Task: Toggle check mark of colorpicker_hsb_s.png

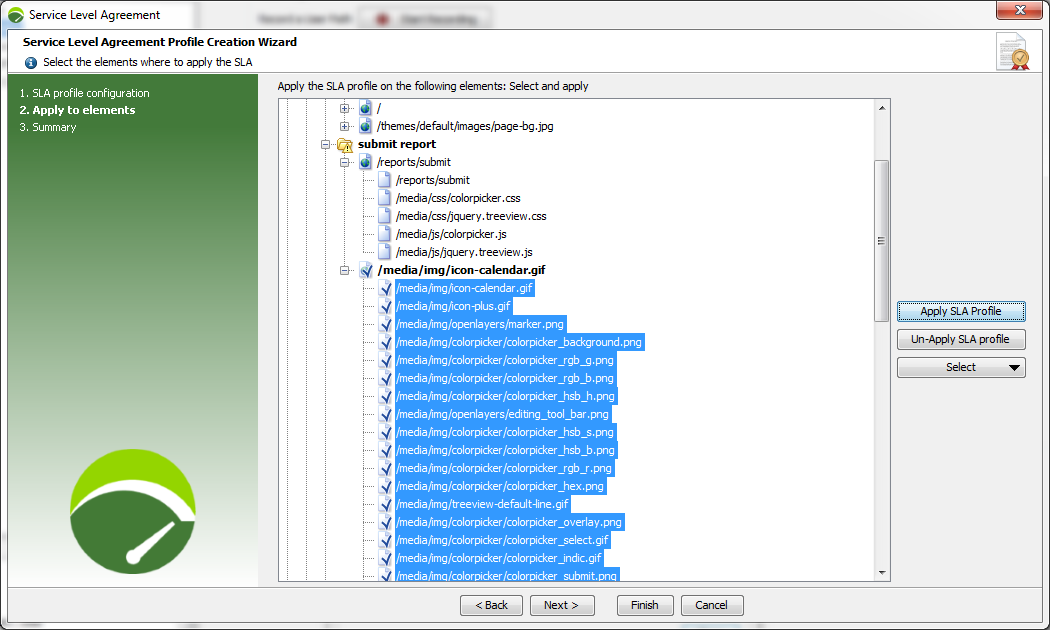Action: pos(385,432)
